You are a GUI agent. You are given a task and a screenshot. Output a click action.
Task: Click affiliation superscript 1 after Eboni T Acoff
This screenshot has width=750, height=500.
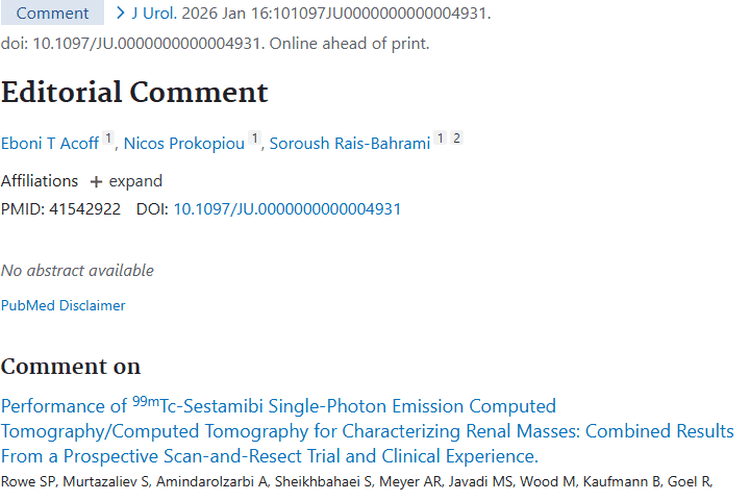109,139
